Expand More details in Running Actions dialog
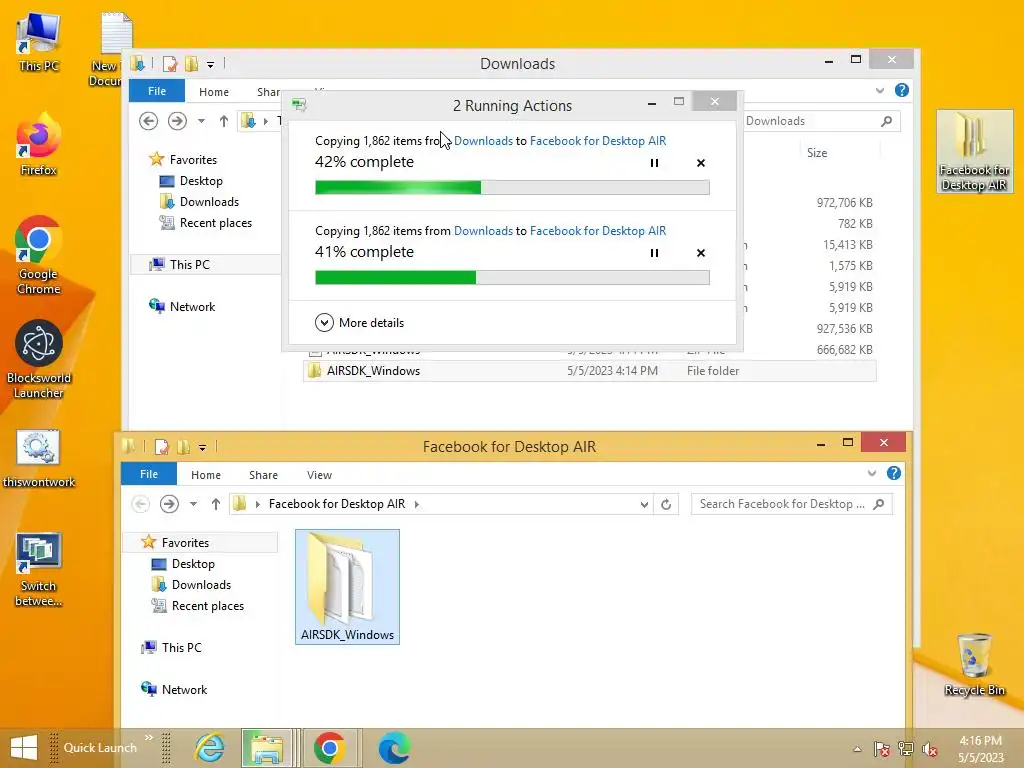 coord(360,323)
